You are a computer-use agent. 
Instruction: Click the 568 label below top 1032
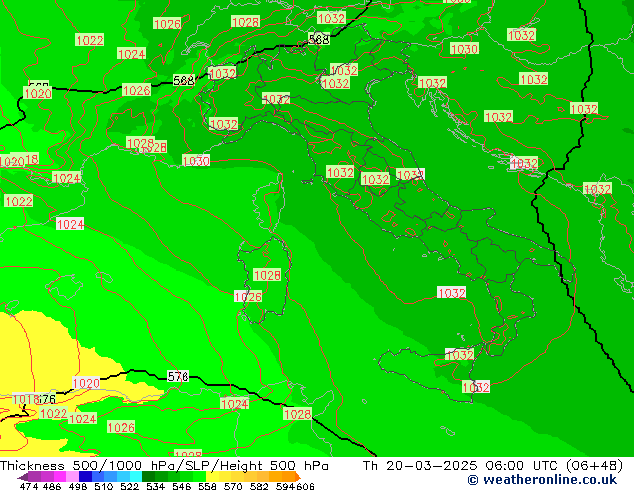[x=319, y=39]
